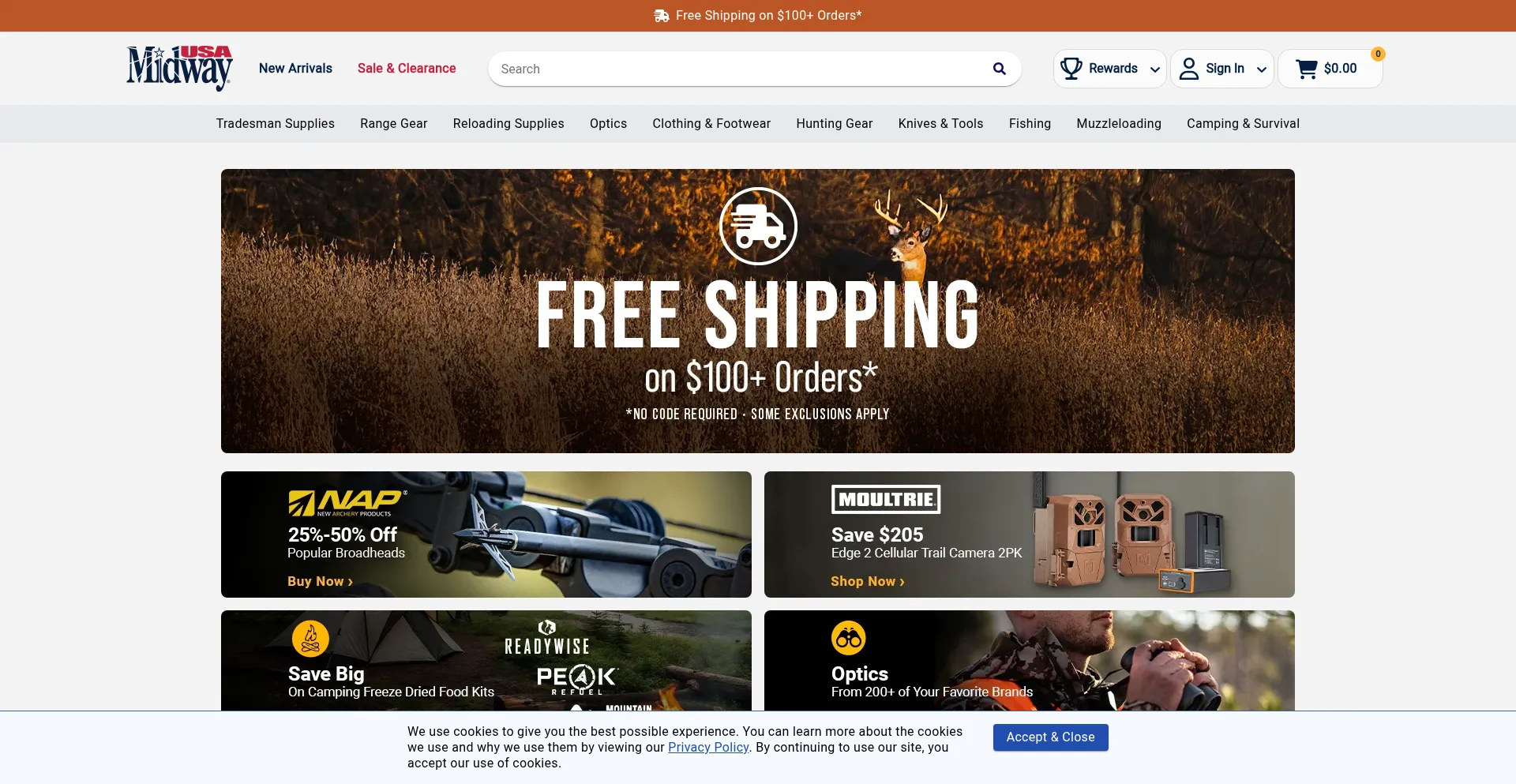The height and width of the screenshot is (784, 1516).
Task: Expand the Sign In dropdown chevron
Action: click(1261, 69)
